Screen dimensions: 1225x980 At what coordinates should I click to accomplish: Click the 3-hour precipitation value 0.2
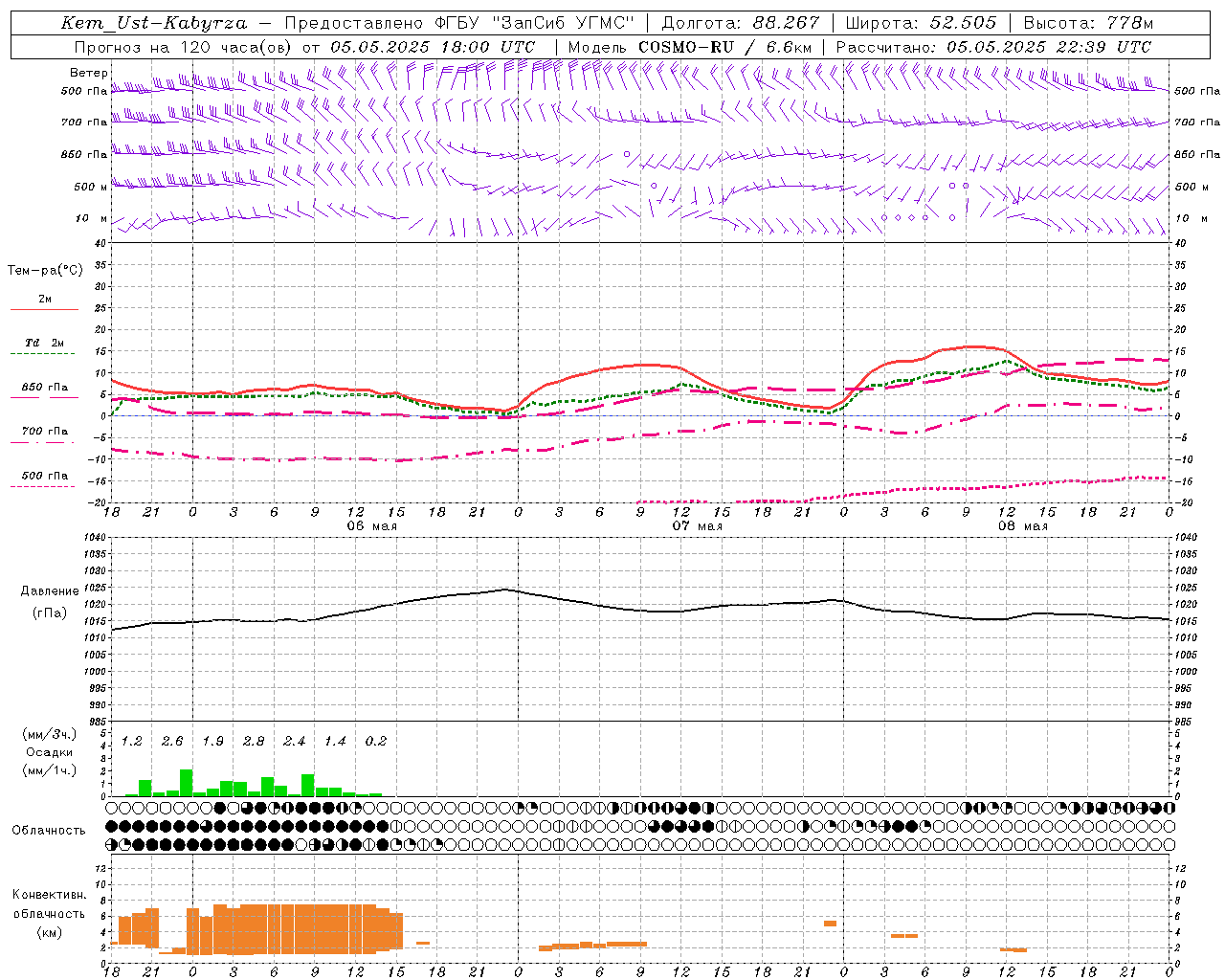click(x=376, y=742)
